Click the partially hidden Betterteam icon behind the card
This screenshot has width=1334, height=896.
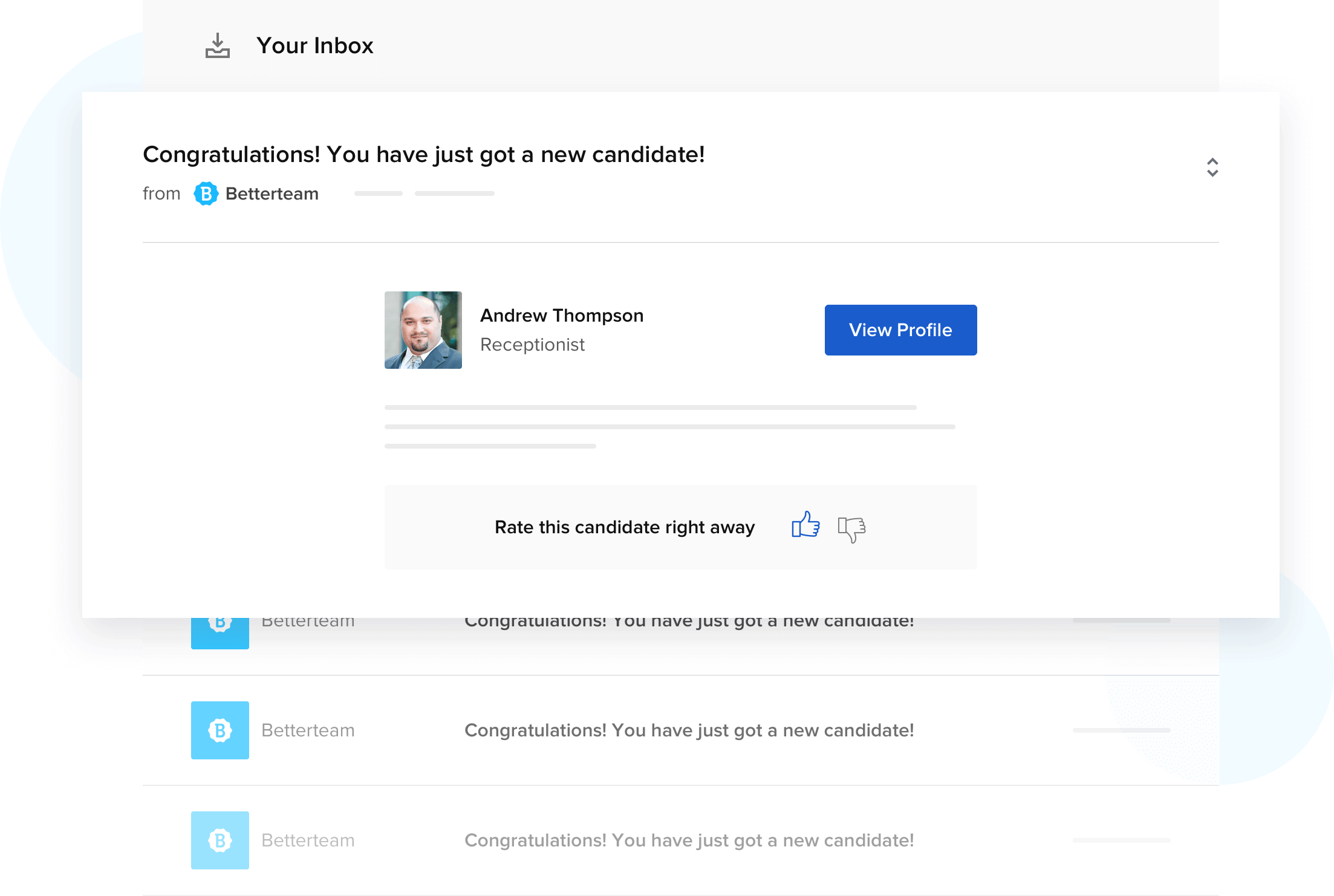(220, 633)
